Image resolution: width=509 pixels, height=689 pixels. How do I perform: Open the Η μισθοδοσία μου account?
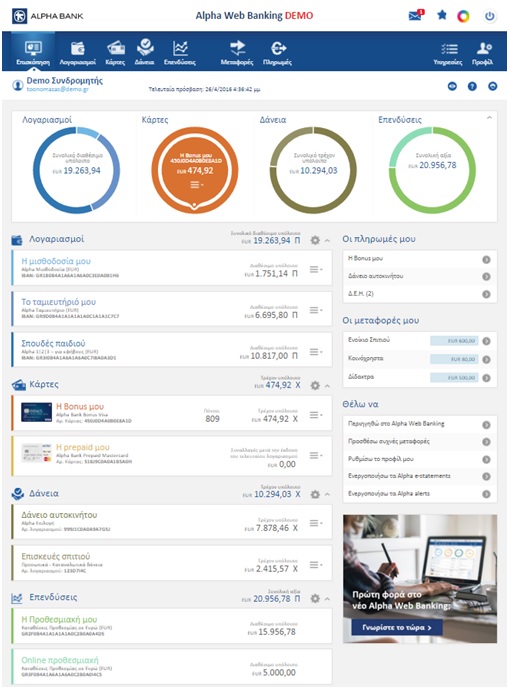pyautogui.click(x=56, y=261)
